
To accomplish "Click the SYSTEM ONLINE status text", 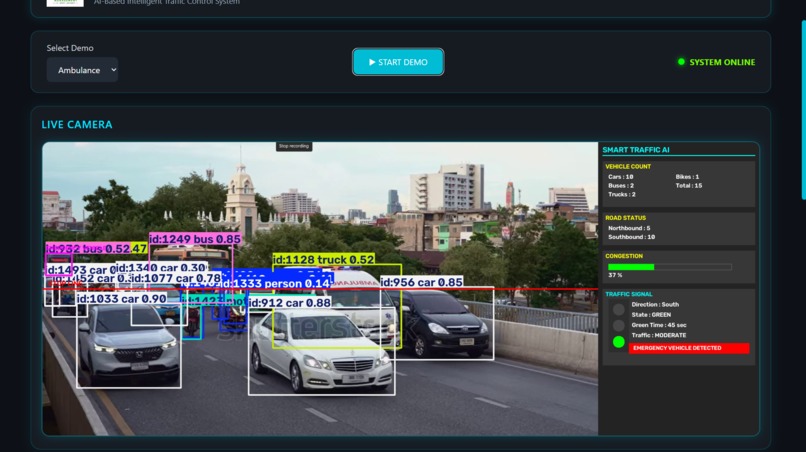I will tap(722, 62).
